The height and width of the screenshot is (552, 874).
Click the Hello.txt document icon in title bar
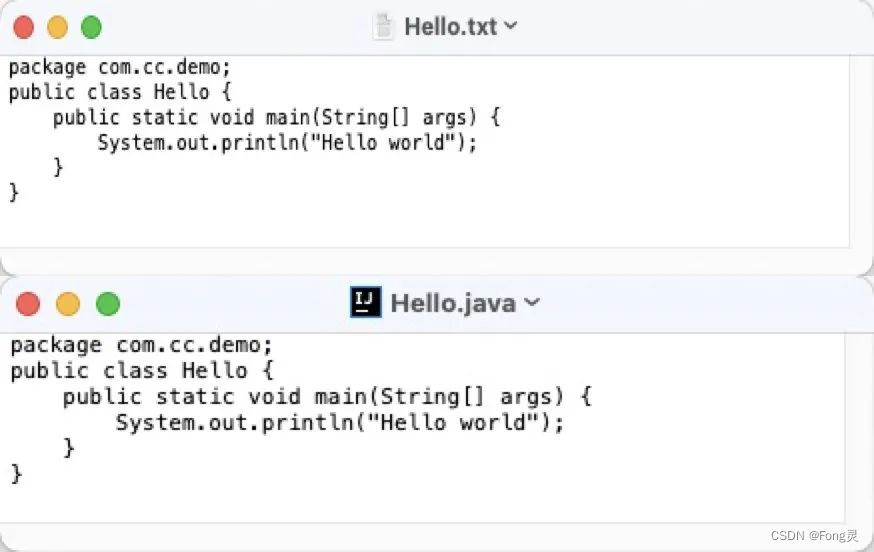384,27
